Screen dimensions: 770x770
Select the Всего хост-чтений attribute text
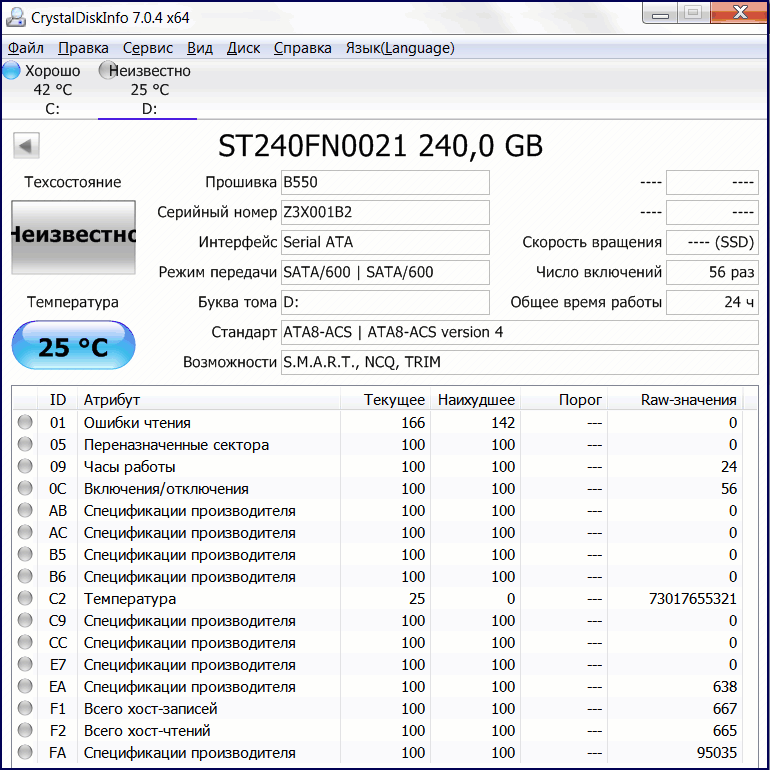coord(147,731)
